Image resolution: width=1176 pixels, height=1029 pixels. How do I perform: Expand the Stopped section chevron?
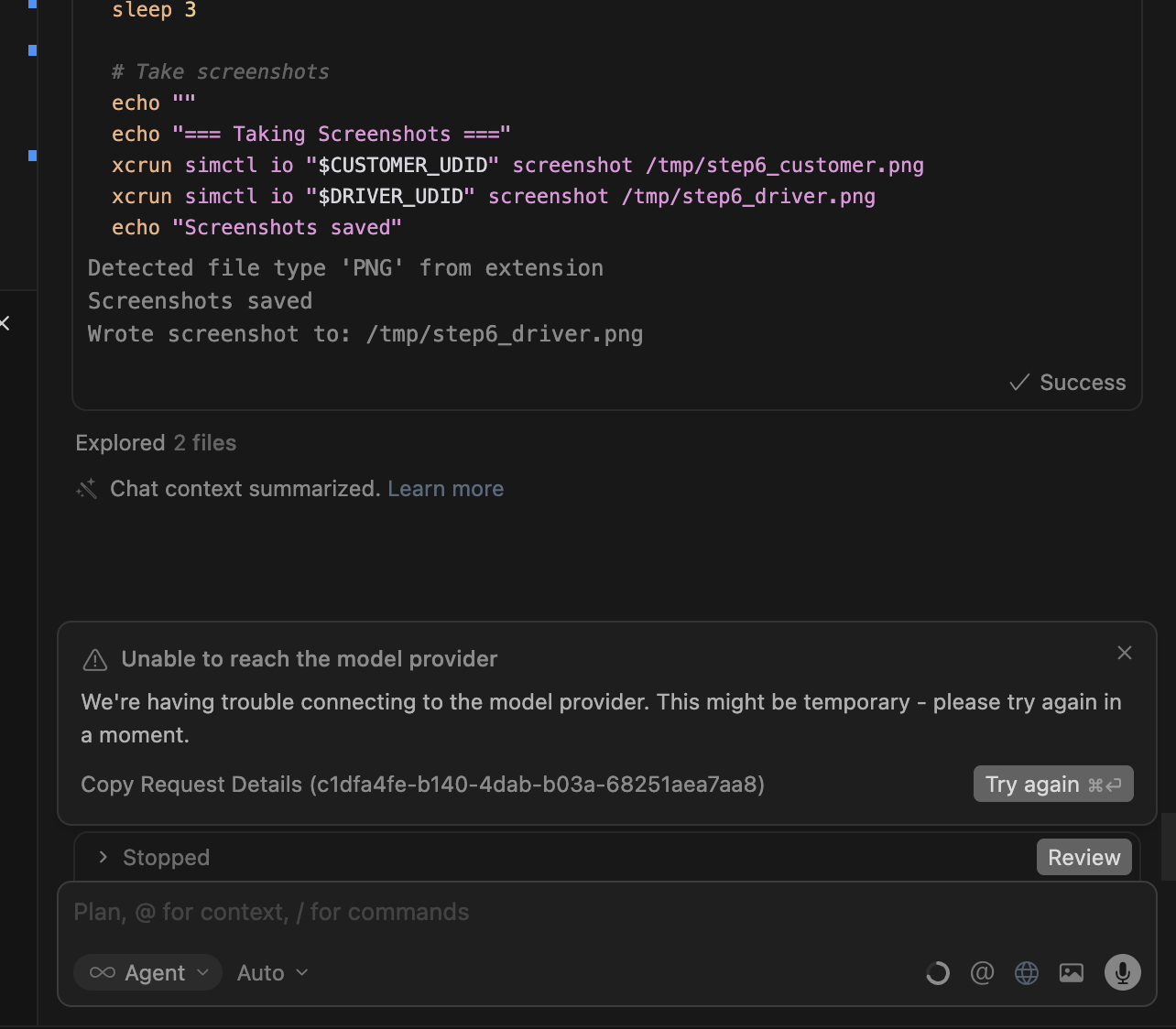(103, 857)
